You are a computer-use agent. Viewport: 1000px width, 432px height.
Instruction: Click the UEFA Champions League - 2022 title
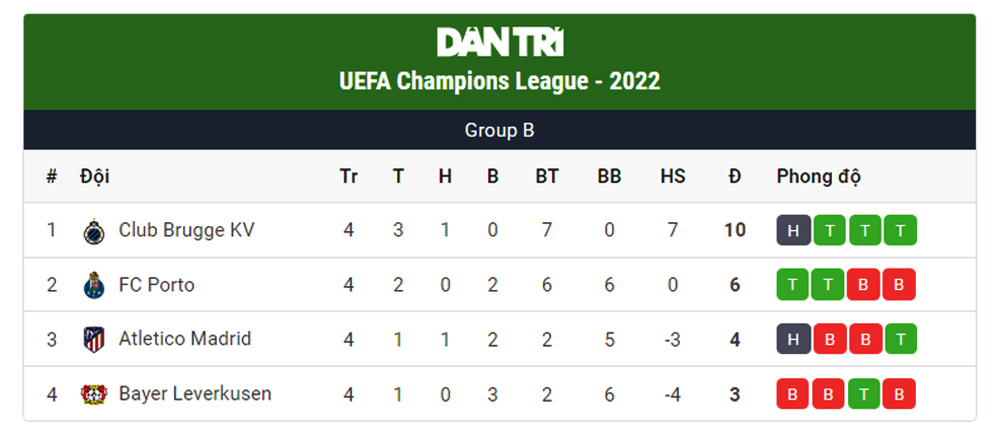pos(500,82)
